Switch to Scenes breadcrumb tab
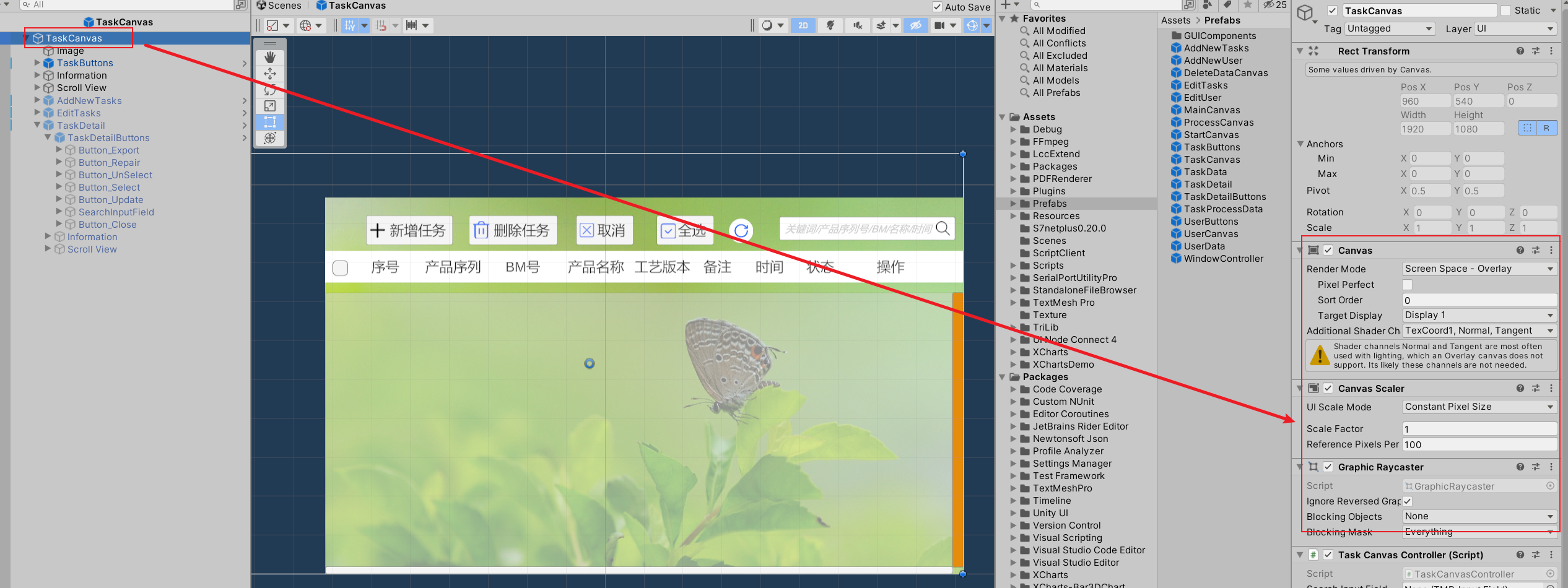Image resolution: width=1568 pixels, height=588 pixels. (279, 6)
